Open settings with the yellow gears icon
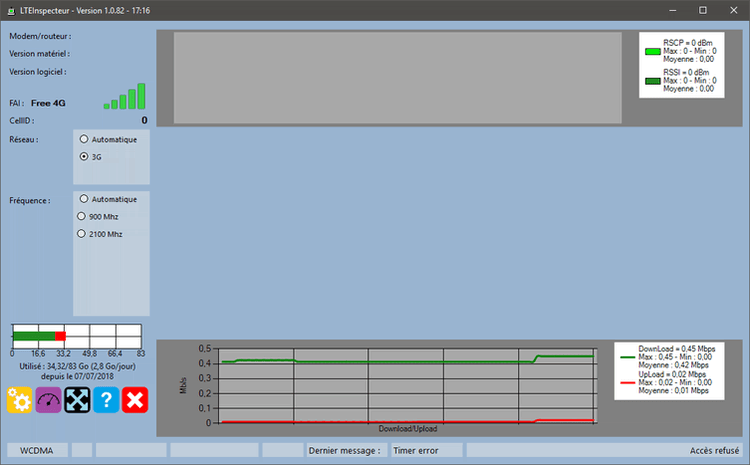Image resolution: width=750 pixels, height=465 pixels. click(20, 400)
